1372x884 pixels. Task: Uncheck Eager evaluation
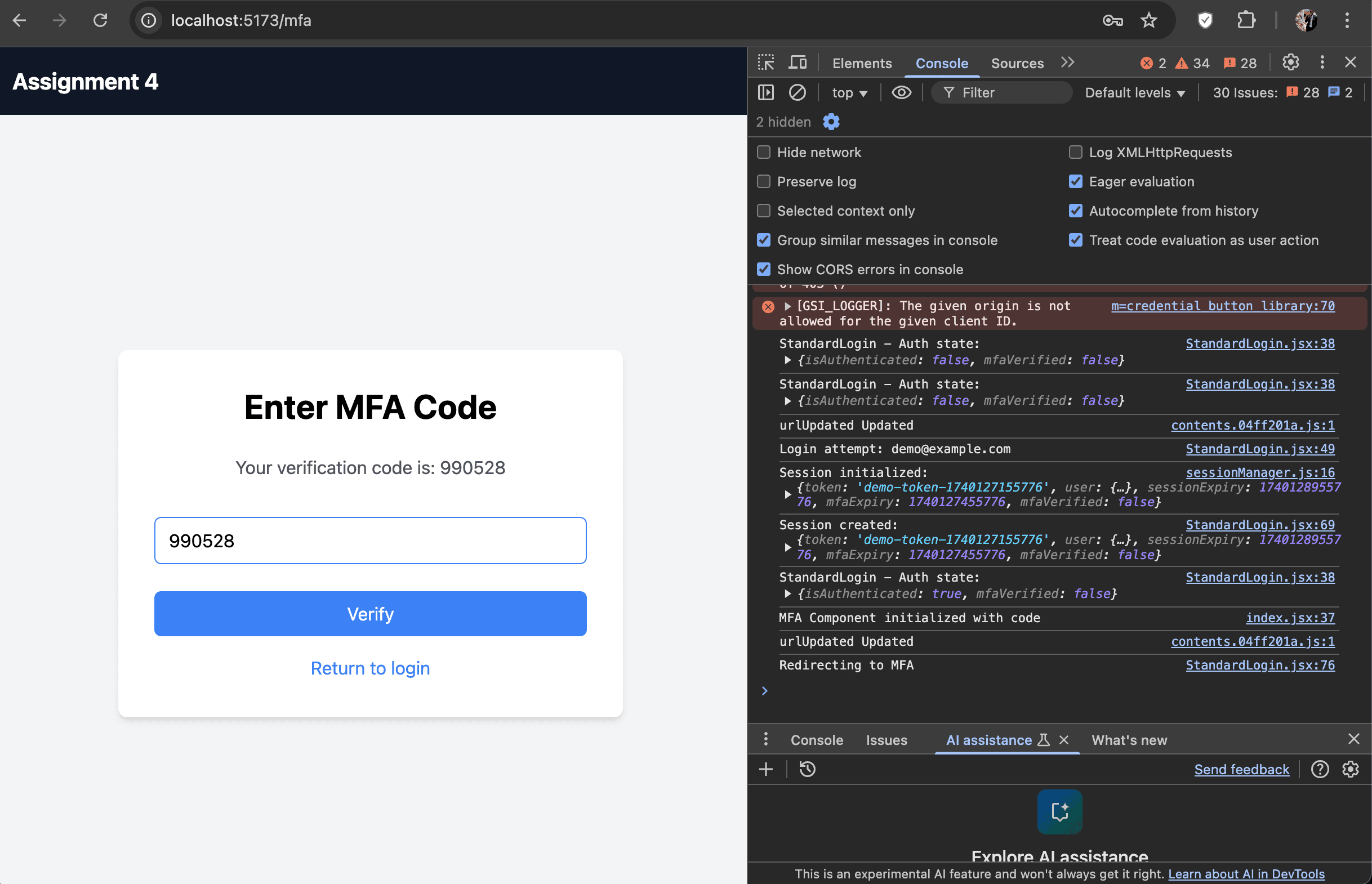[1075, 181]
